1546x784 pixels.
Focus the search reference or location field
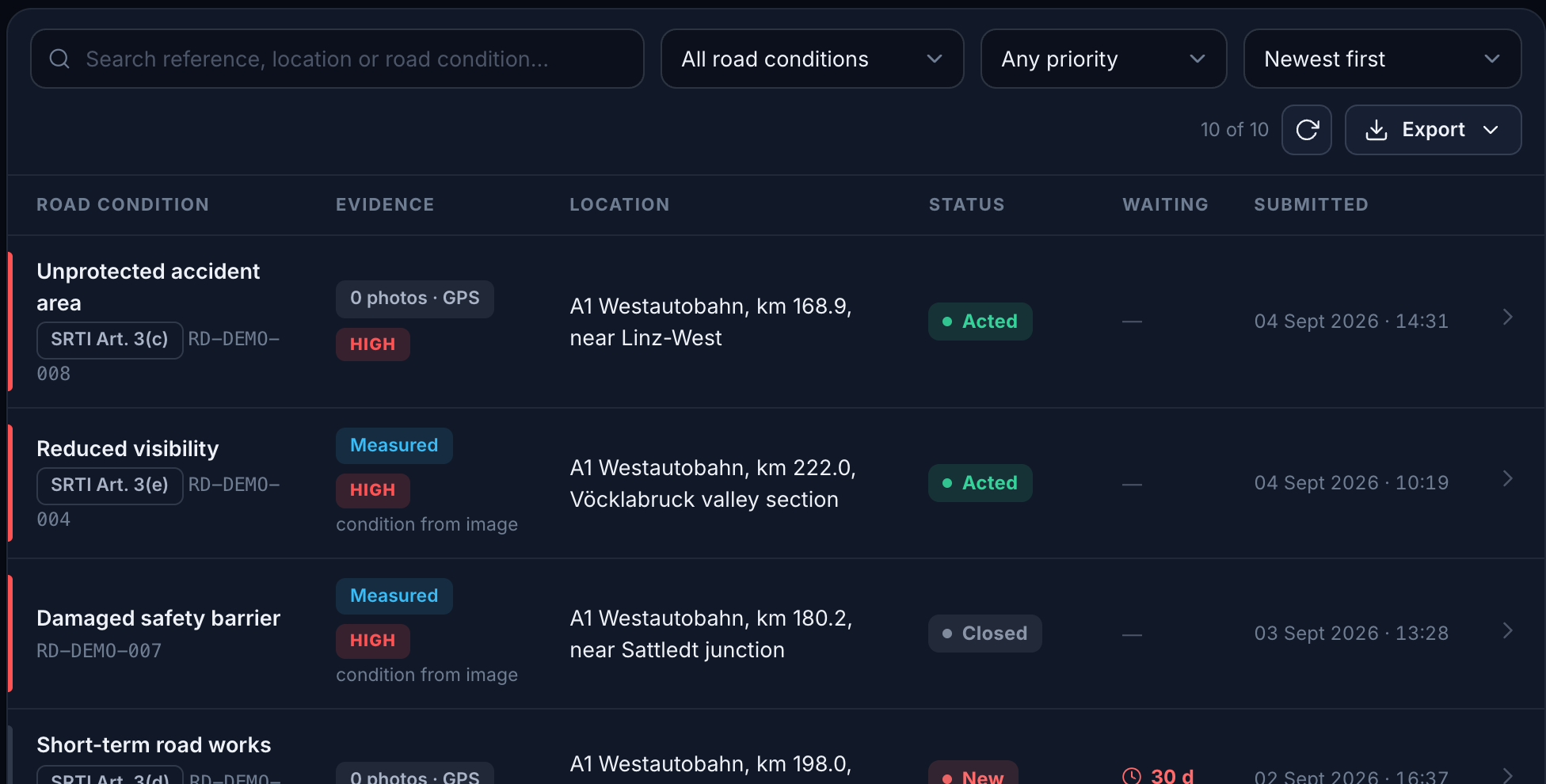(337, 59)
